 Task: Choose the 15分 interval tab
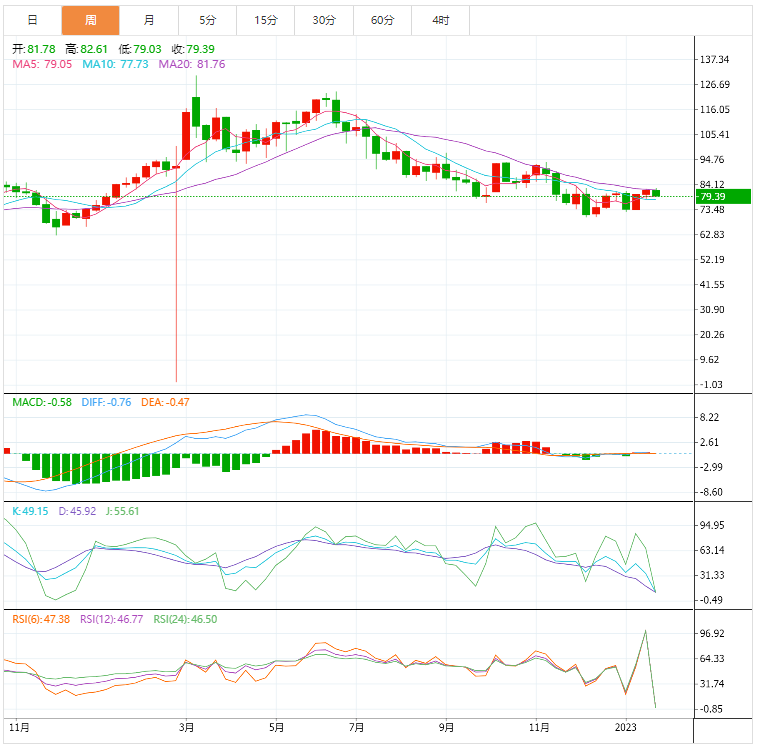[266, 20]
